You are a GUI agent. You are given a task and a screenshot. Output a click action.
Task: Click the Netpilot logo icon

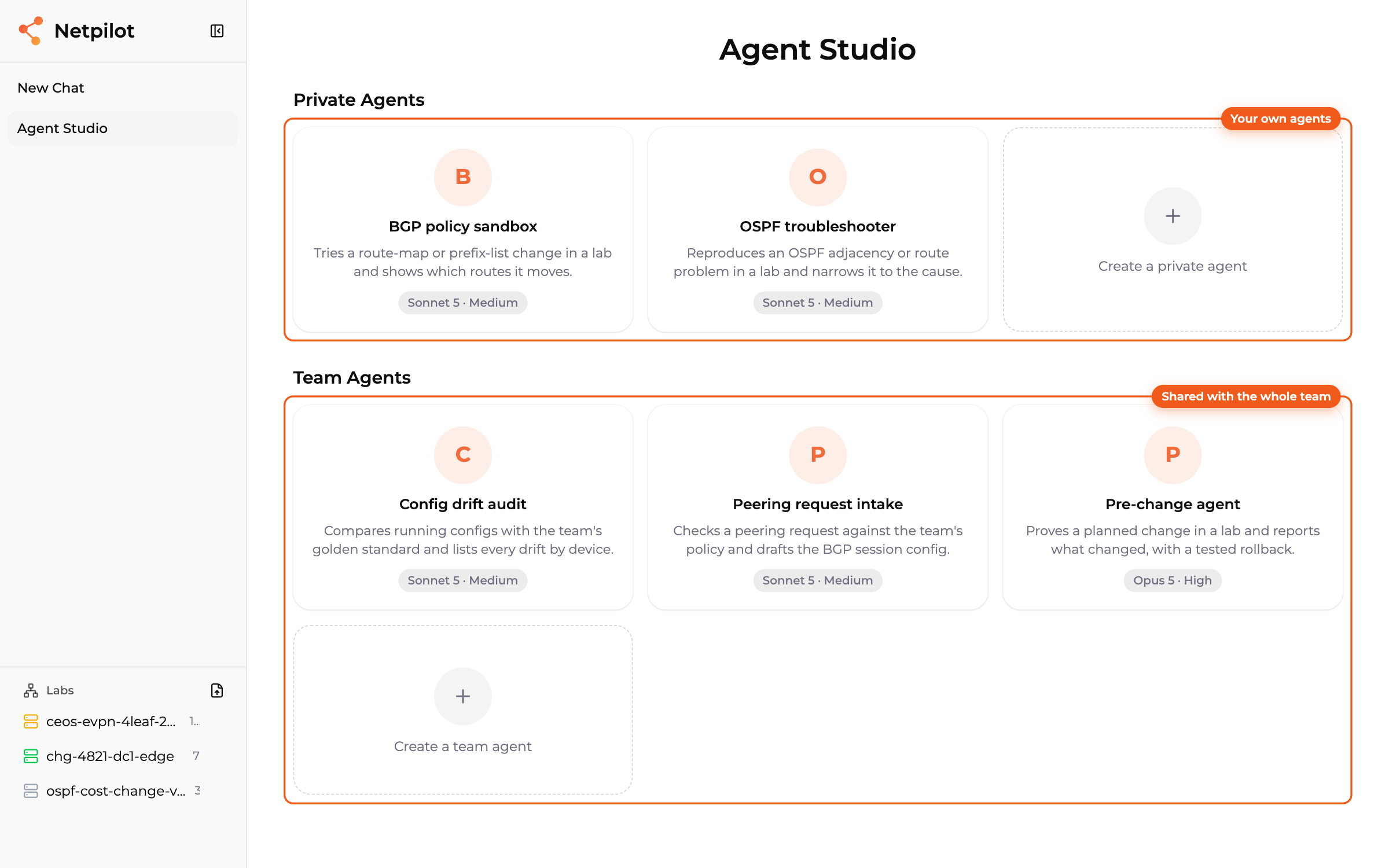pos(31,31)
